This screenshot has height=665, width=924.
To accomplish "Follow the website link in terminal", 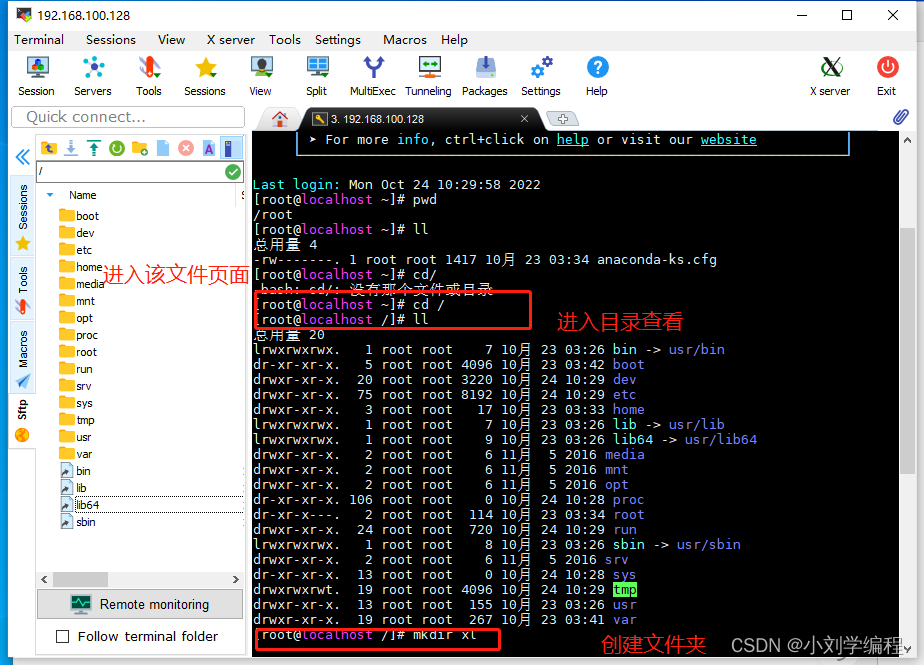I will pyautogui.click(x=728, y=140).
